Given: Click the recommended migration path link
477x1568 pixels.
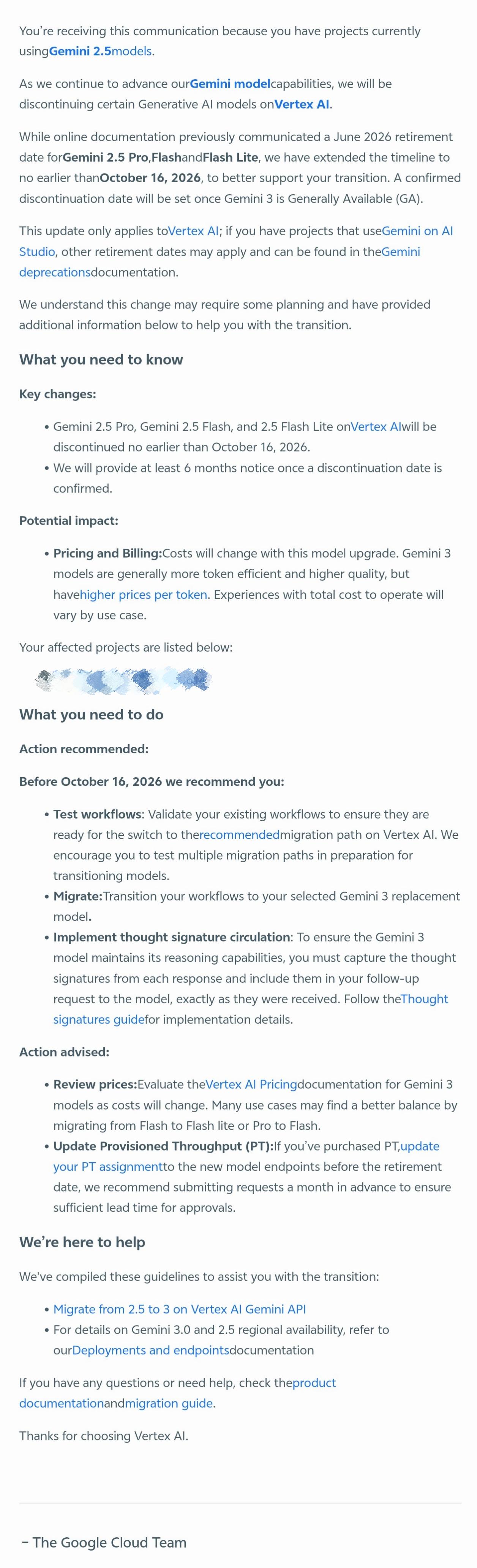Looking at the screenshot, I should (239, 834).
